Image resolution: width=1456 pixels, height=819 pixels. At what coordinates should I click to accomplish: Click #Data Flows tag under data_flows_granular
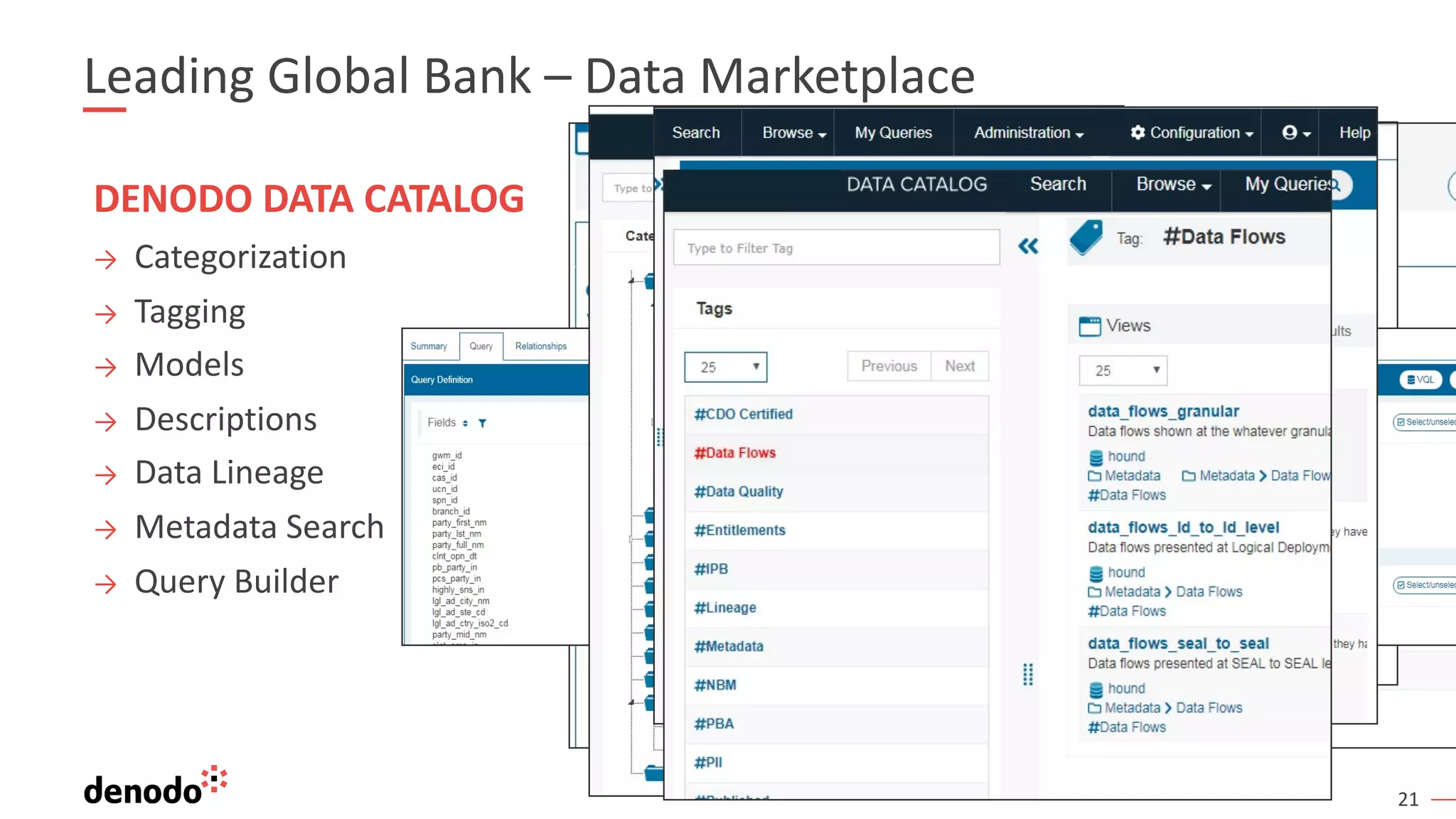1127,496
